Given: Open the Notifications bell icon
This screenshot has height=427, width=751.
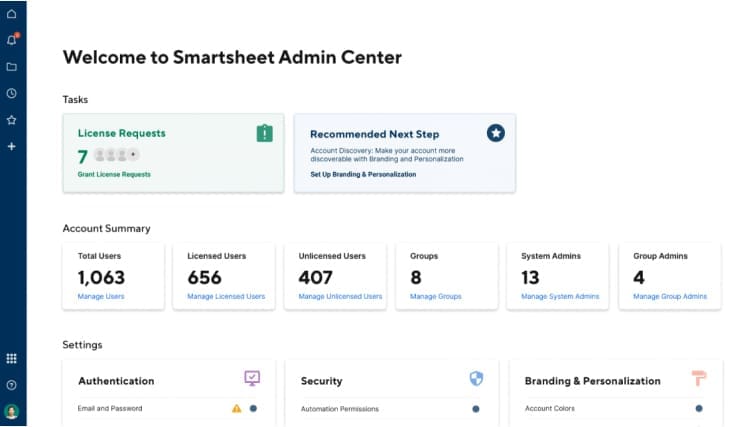Looking at the screenshot, I should (x=11, y=40).
